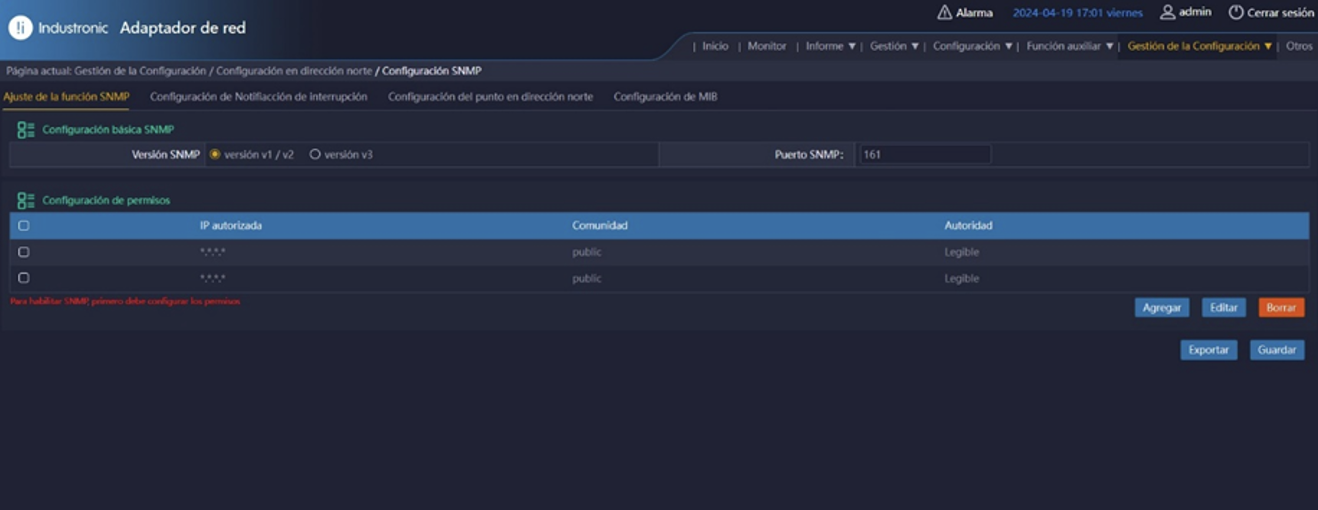Check the second permission row checkbox

[x=24, y=279]
